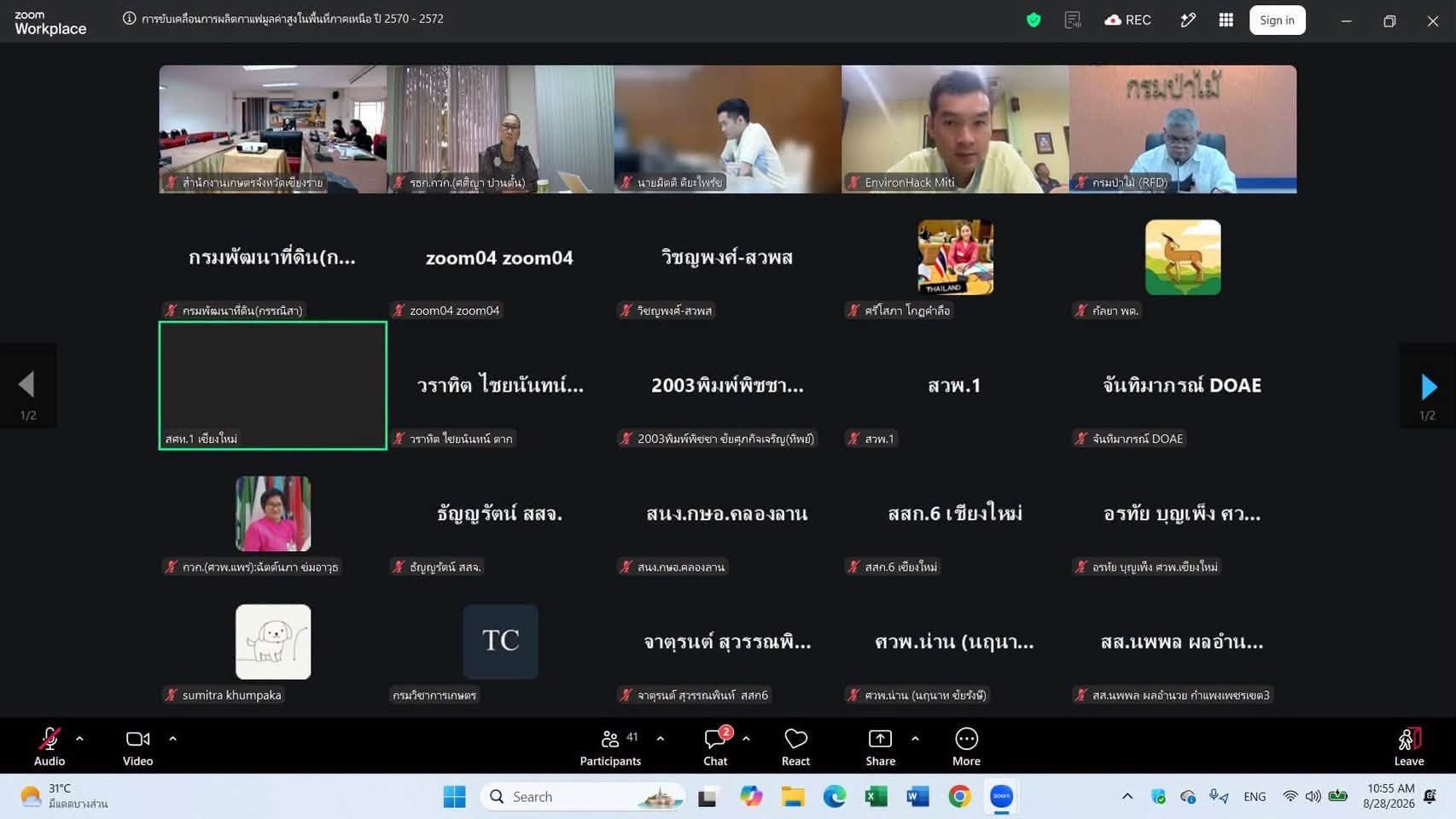
Task: Open the More options icon
Action: click(966, 739)
